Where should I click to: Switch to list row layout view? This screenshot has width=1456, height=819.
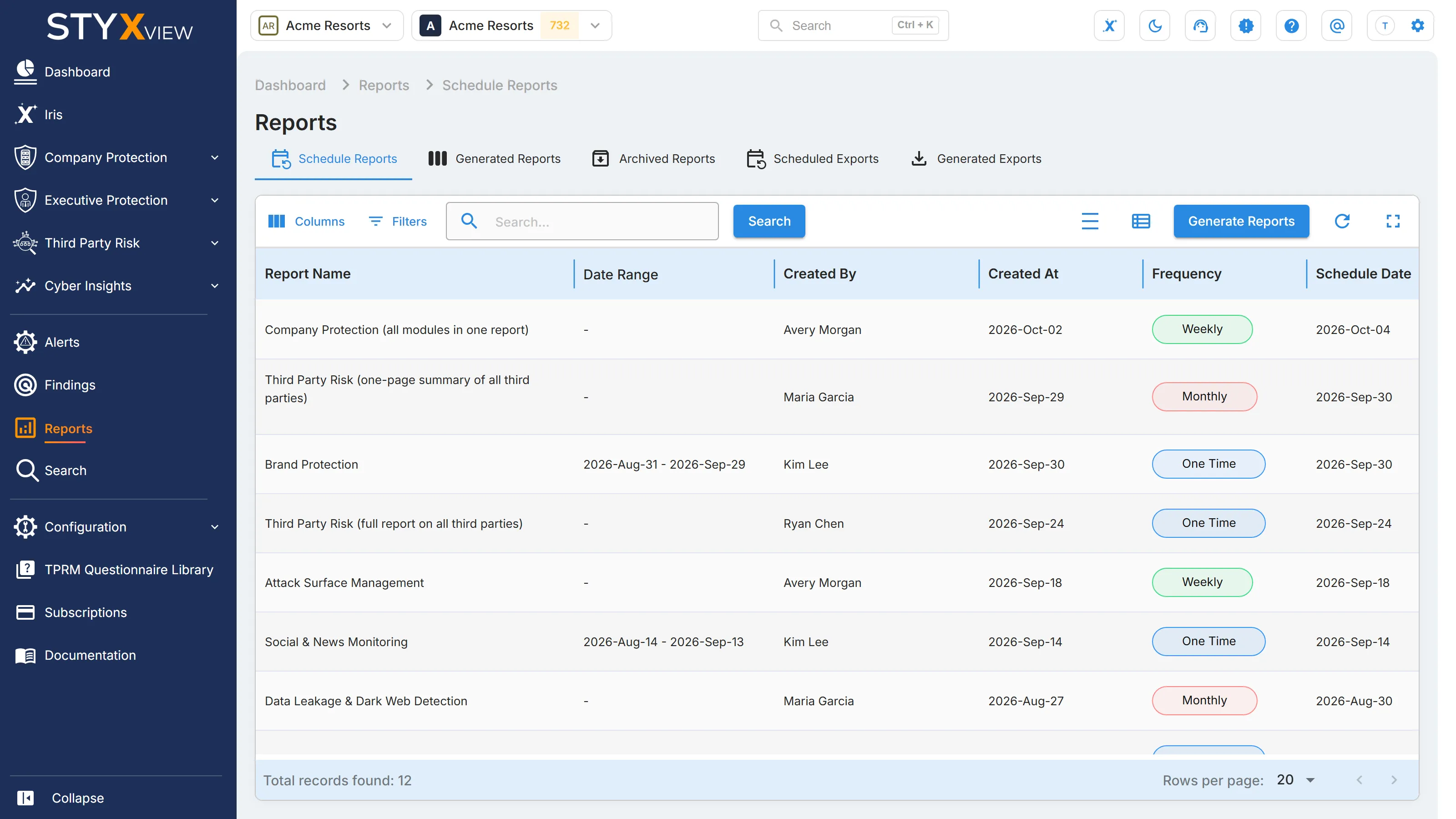coord(1141,221)
